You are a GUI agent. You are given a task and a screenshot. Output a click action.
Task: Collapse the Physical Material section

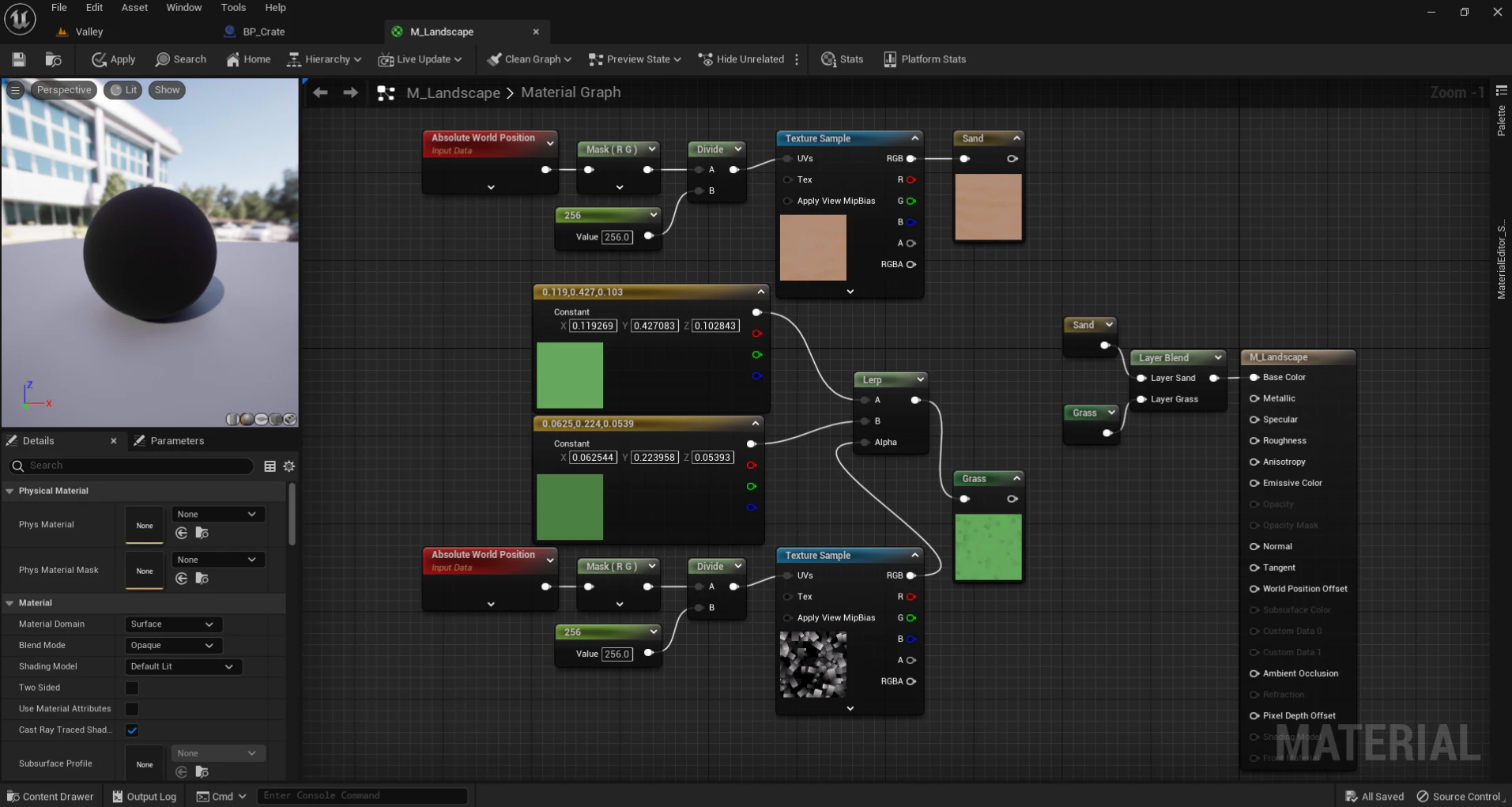tap(9, 491)
